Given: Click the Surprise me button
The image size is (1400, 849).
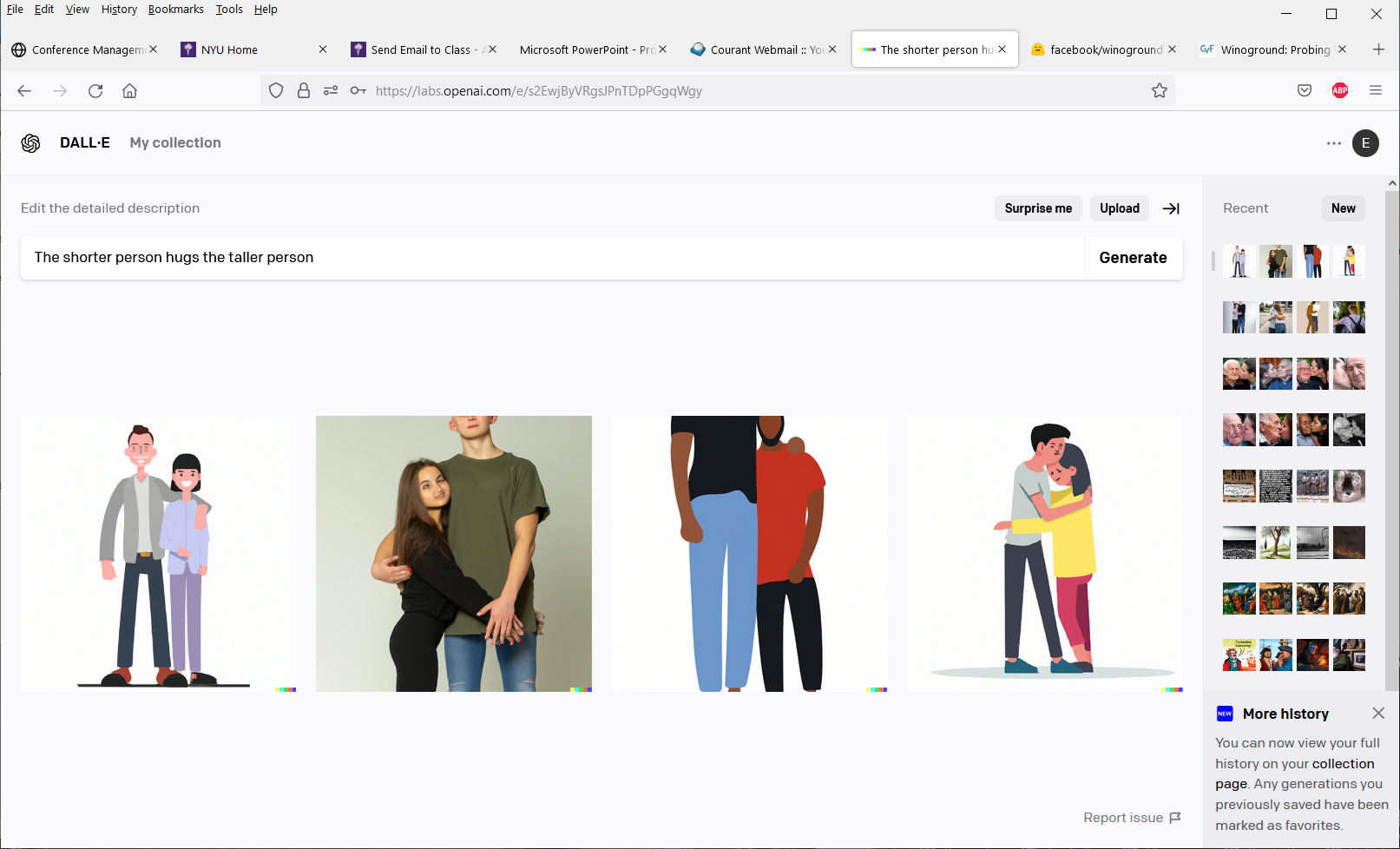Looking at the screenshot, I should tap(1037, 208).
